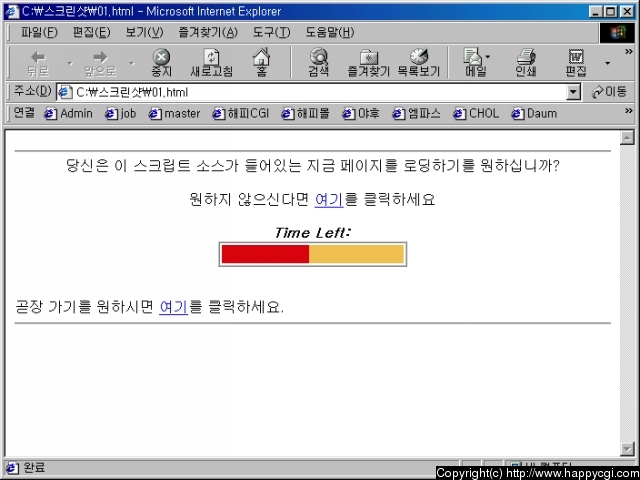
Task: Click inside the address field C:\스크린샷\01.html
Action: click(x=320, y=92)
